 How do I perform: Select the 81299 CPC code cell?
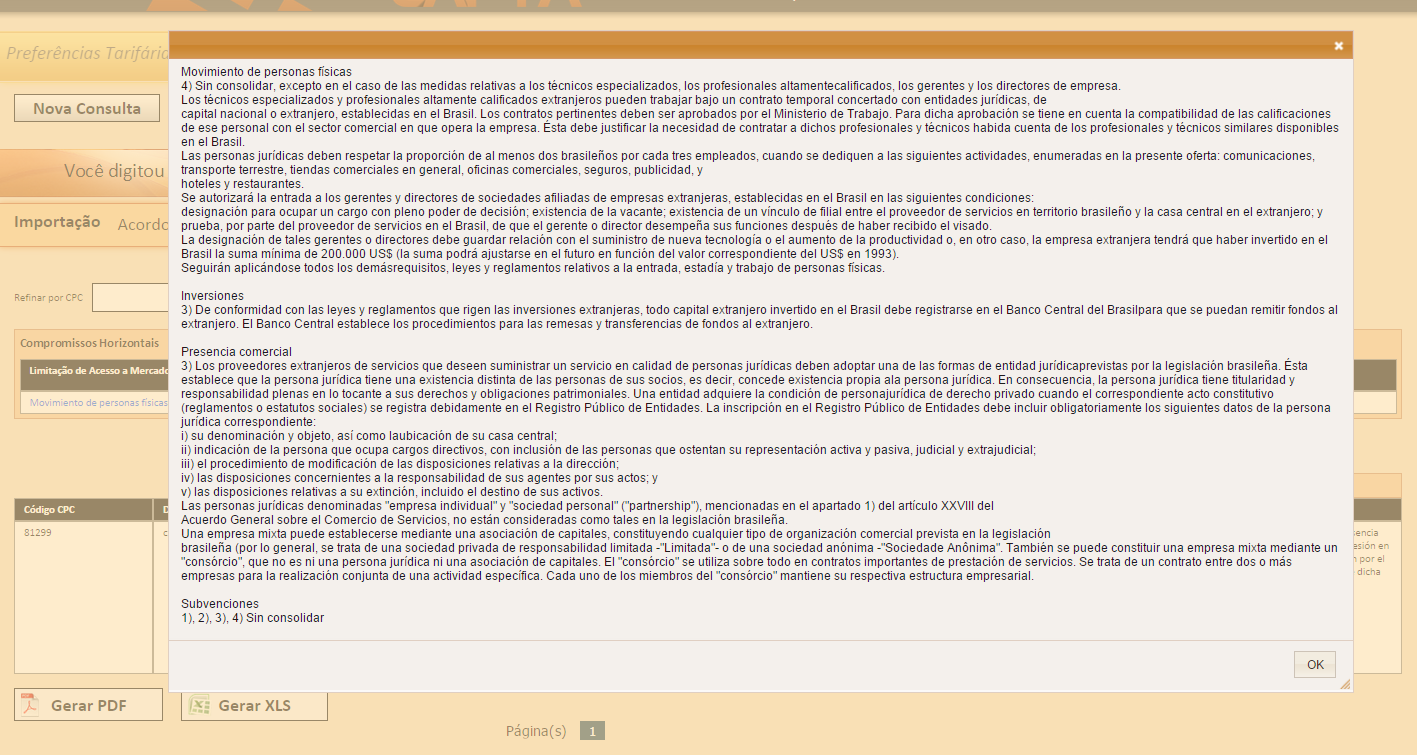pos(39,533)
